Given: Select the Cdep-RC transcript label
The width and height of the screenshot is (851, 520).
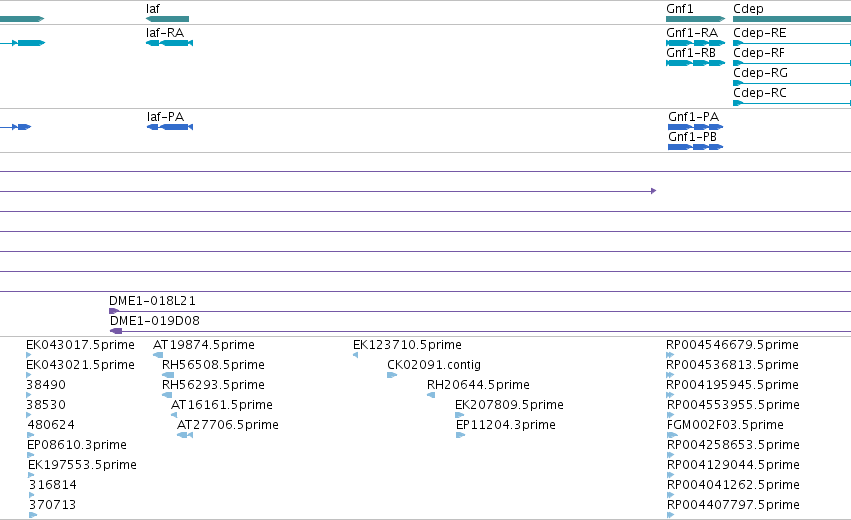Looking at the screenshot, I should pos(759,93).
